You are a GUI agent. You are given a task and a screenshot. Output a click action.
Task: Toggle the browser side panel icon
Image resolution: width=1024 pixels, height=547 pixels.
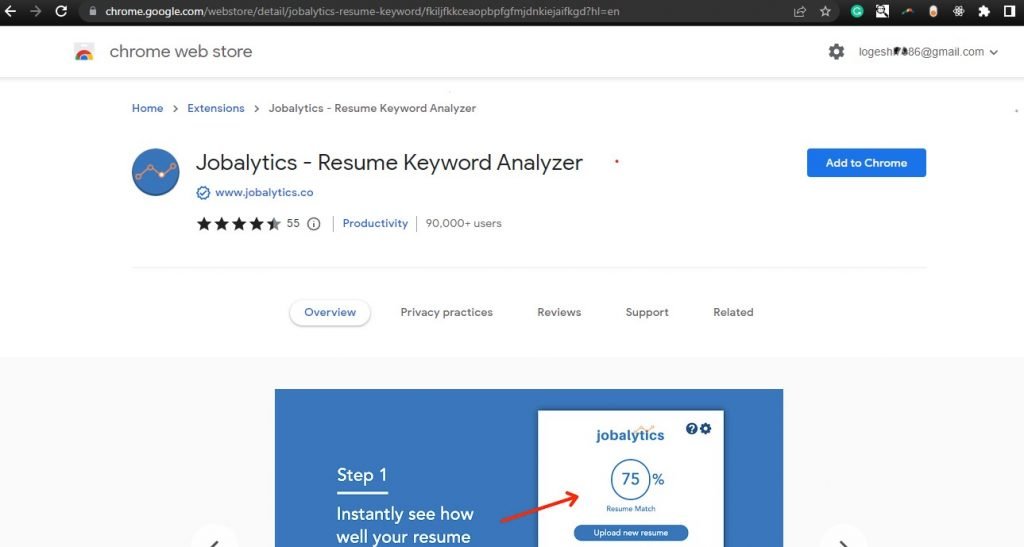(1009, 11)
